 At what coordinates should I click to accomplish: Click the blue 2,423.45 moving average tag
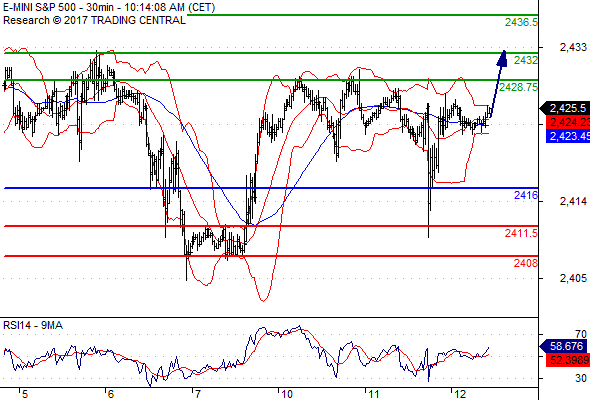pyautogui.click(x=568, y=136)
